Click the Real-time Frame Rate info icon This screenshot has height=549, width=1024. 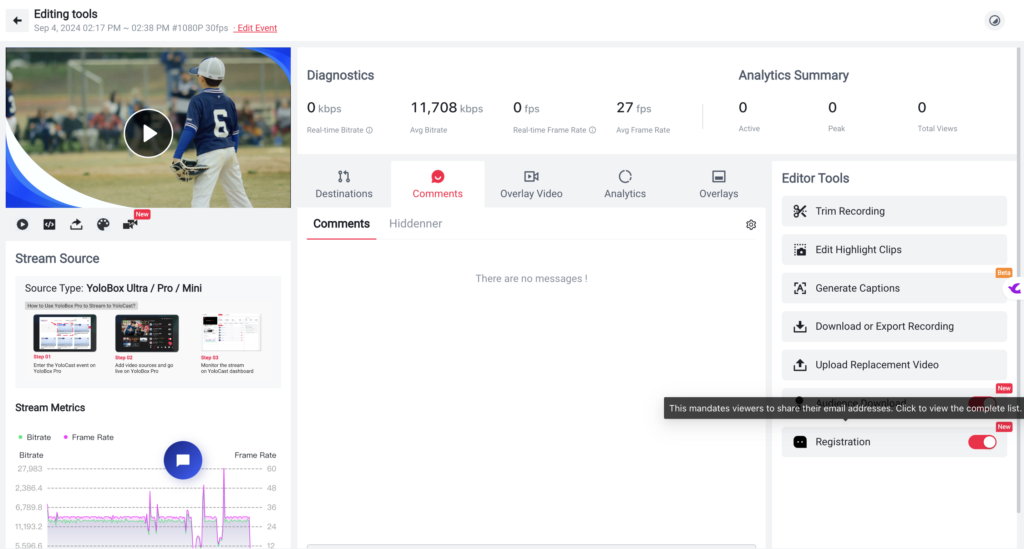[x=592, y=130]
